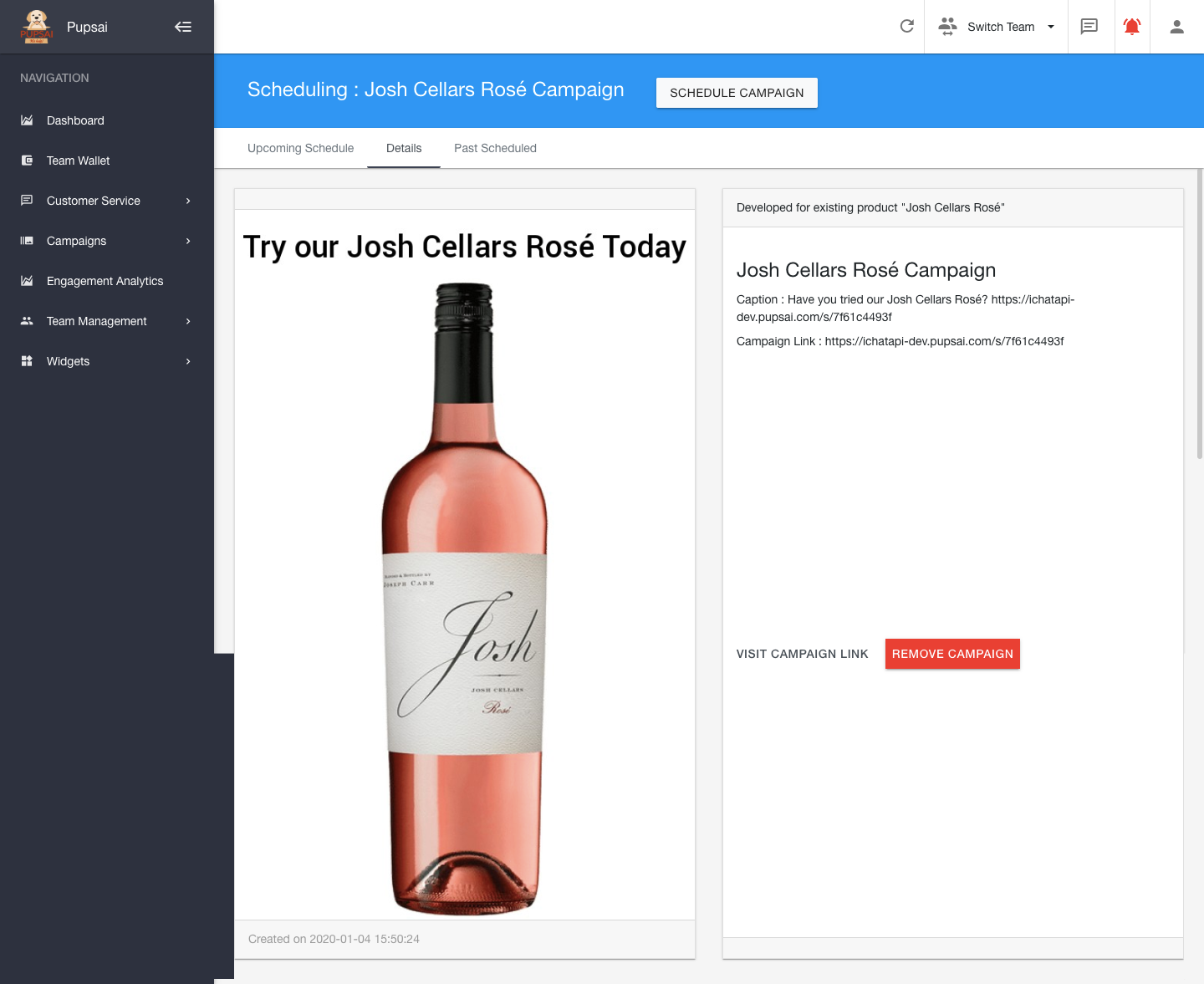Switch to the Upcoming Schedule tab
The height and width of the screenshot is (984, 1204).
click(x=300, y=148)
